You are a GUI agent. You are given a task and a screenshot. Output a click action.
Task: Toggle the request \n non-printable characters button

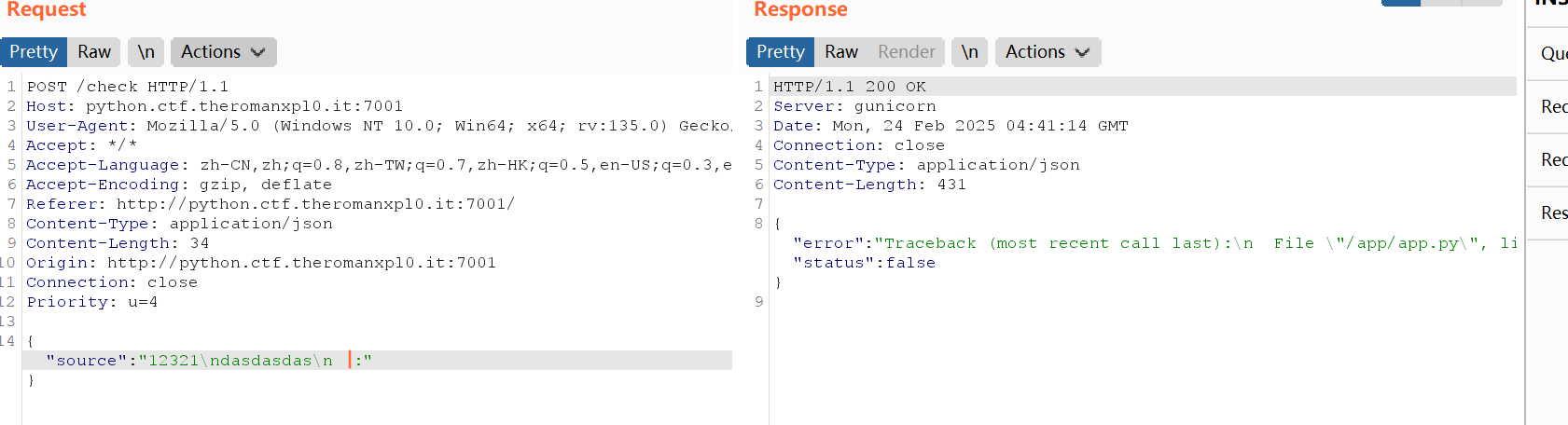pos(146,52)
